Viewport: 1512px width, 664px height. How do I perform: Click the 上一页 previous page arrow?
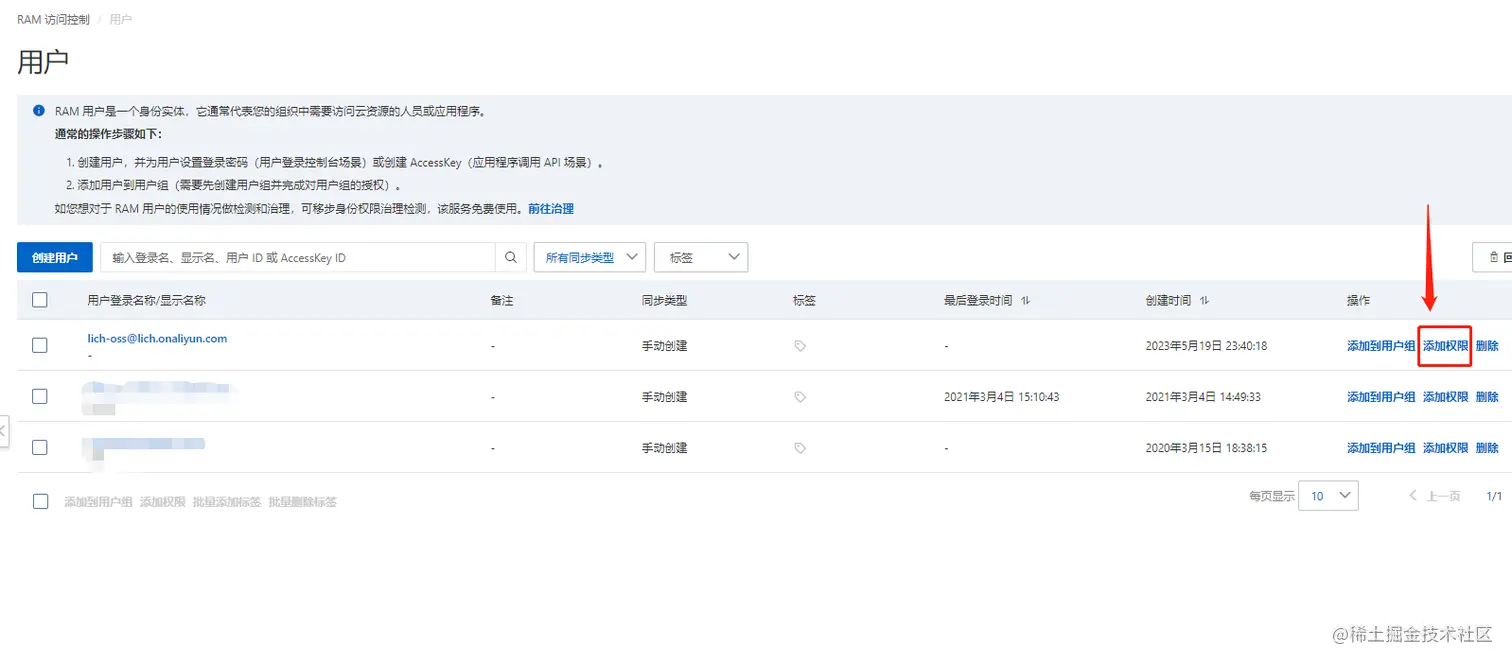pos(1412,495)
